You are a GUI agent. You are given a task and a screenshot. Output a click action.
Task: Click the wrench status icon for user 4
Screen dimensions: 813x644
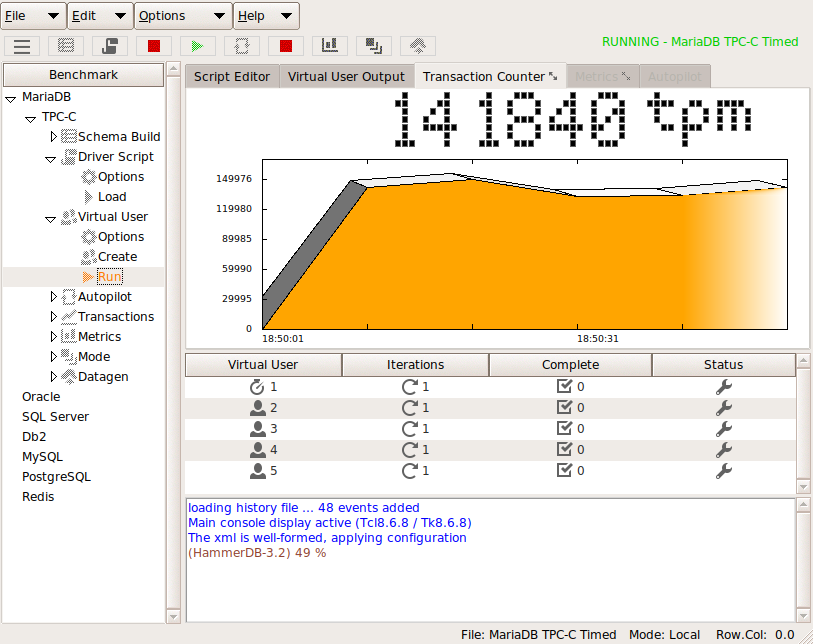pyautogui.click(x=724, y=450)
